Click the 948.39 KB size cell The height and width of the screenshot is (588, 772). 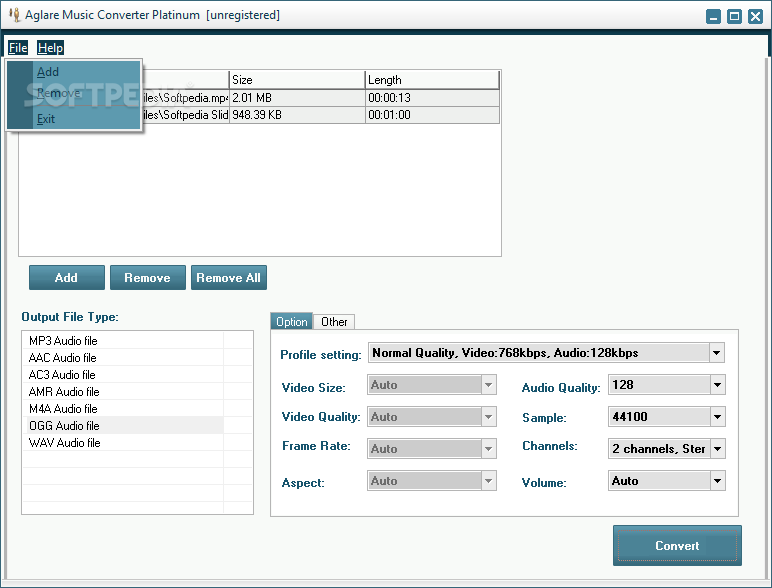[x=297, y=115]
